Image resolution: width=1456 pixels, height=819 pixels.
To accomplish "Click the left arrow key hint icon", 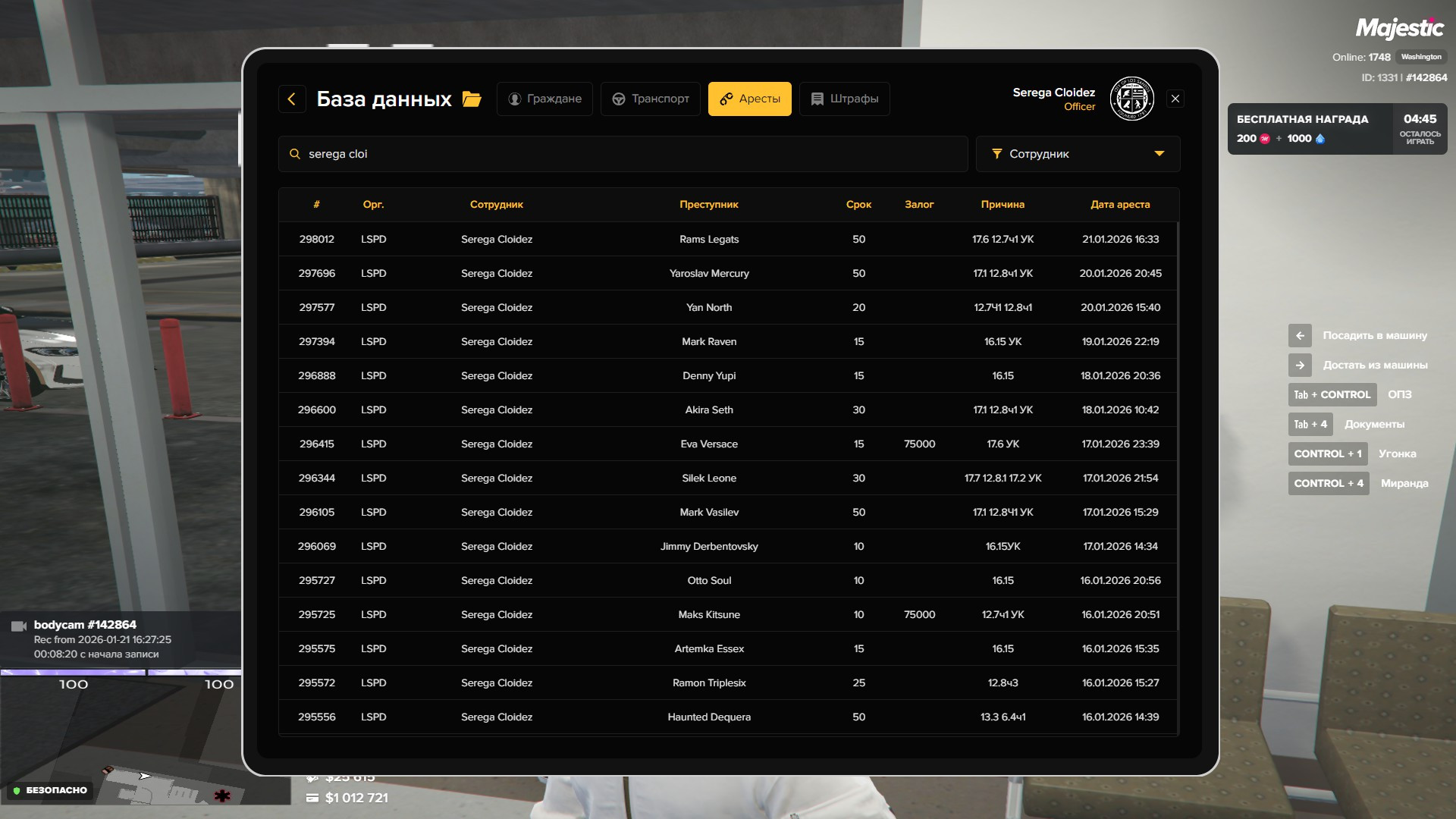I will 1300,335.
